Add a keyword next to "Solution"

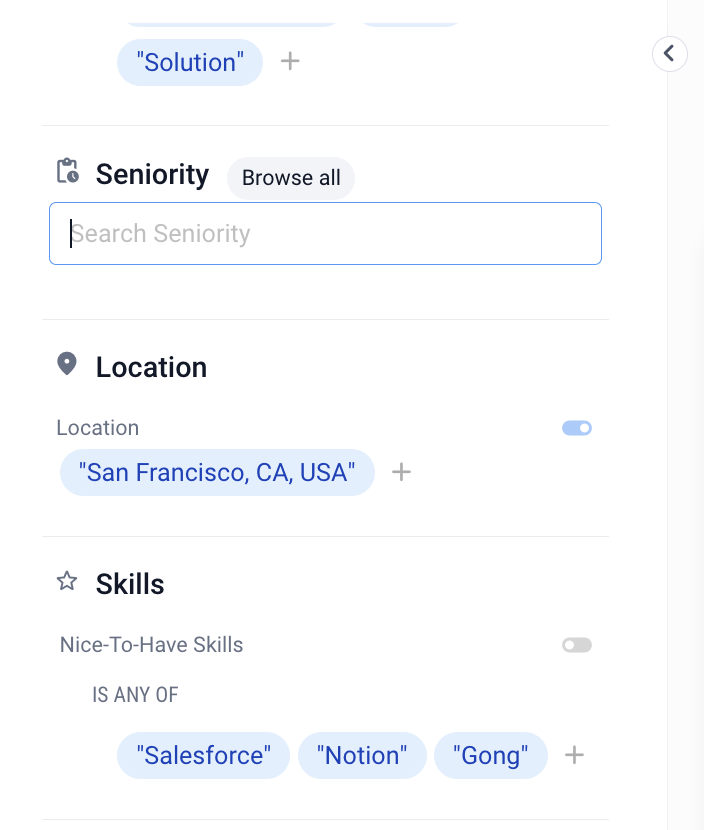tap(290, 61)
